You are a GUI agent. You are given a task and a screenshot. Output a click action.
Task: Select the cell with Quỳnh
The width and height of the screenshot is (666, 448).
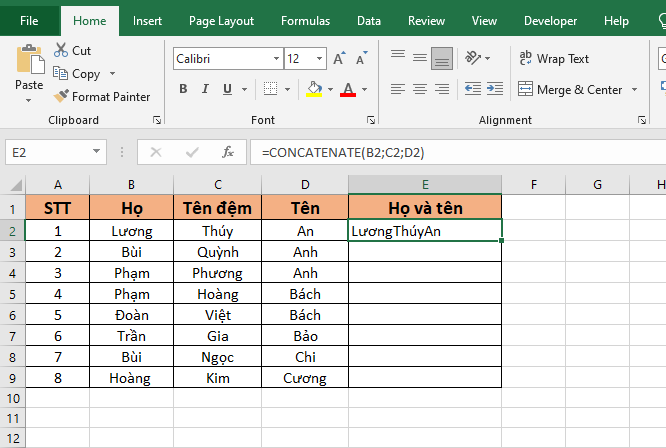(x=217, y=252)
